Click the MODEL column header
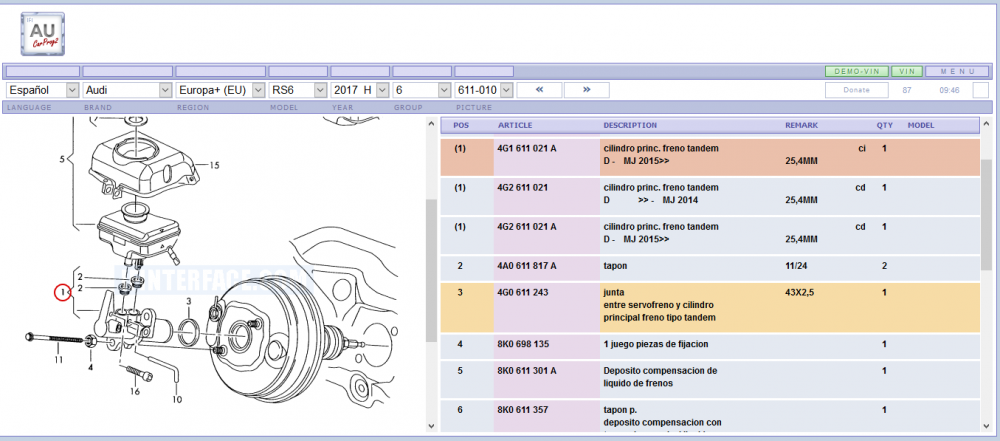Screen dimensions: 1000x441 click(921, 126)
